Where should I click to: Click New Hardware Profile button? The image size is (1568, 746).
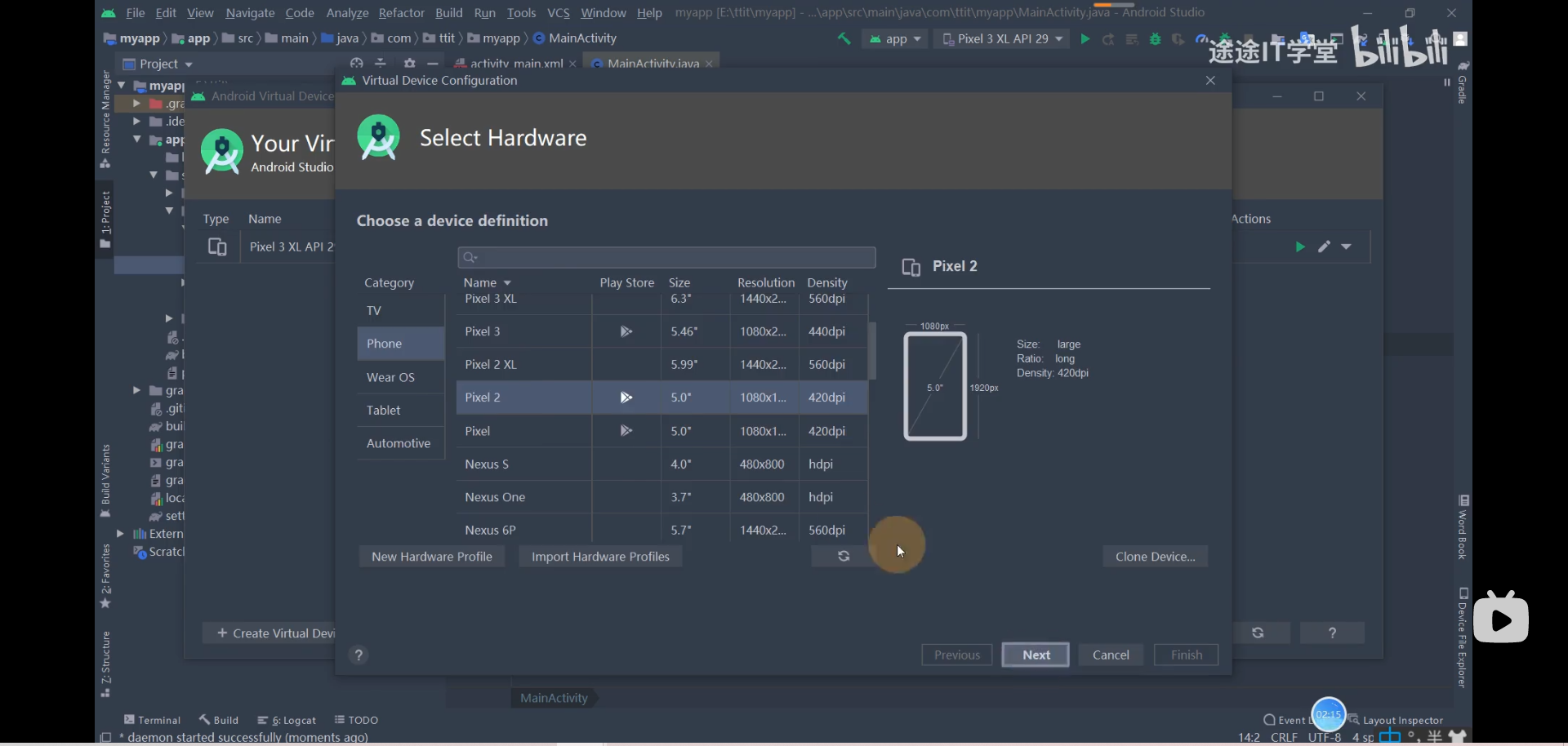432,556
